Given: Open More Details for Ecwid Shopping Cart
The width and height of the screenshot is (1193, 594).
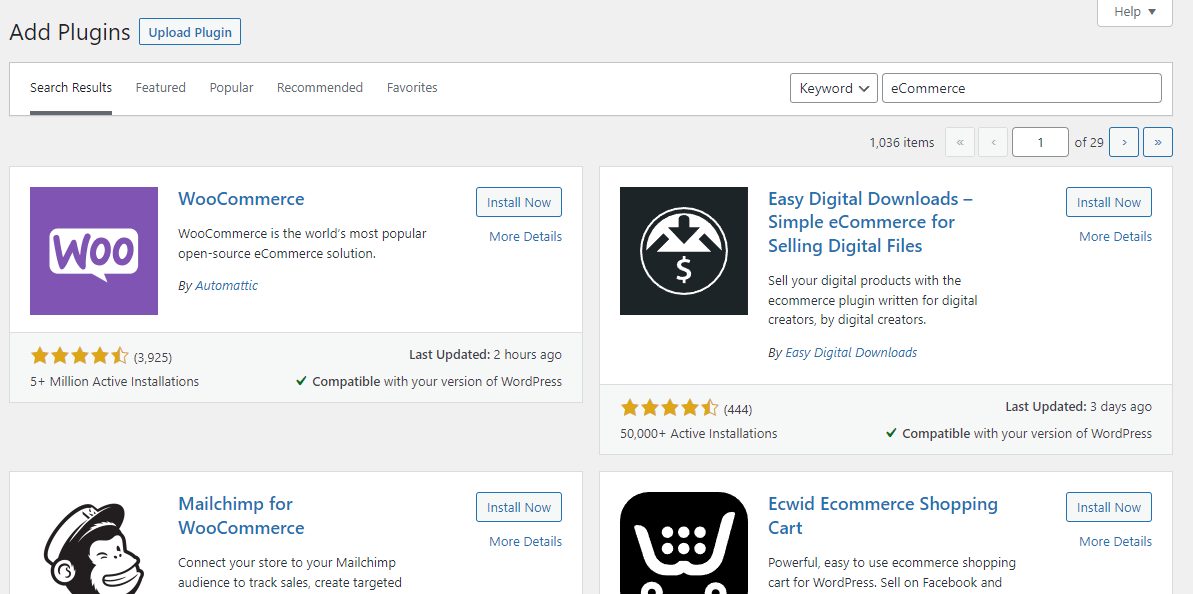Looking at the screenshot, I should click(x=1115, y=542).
